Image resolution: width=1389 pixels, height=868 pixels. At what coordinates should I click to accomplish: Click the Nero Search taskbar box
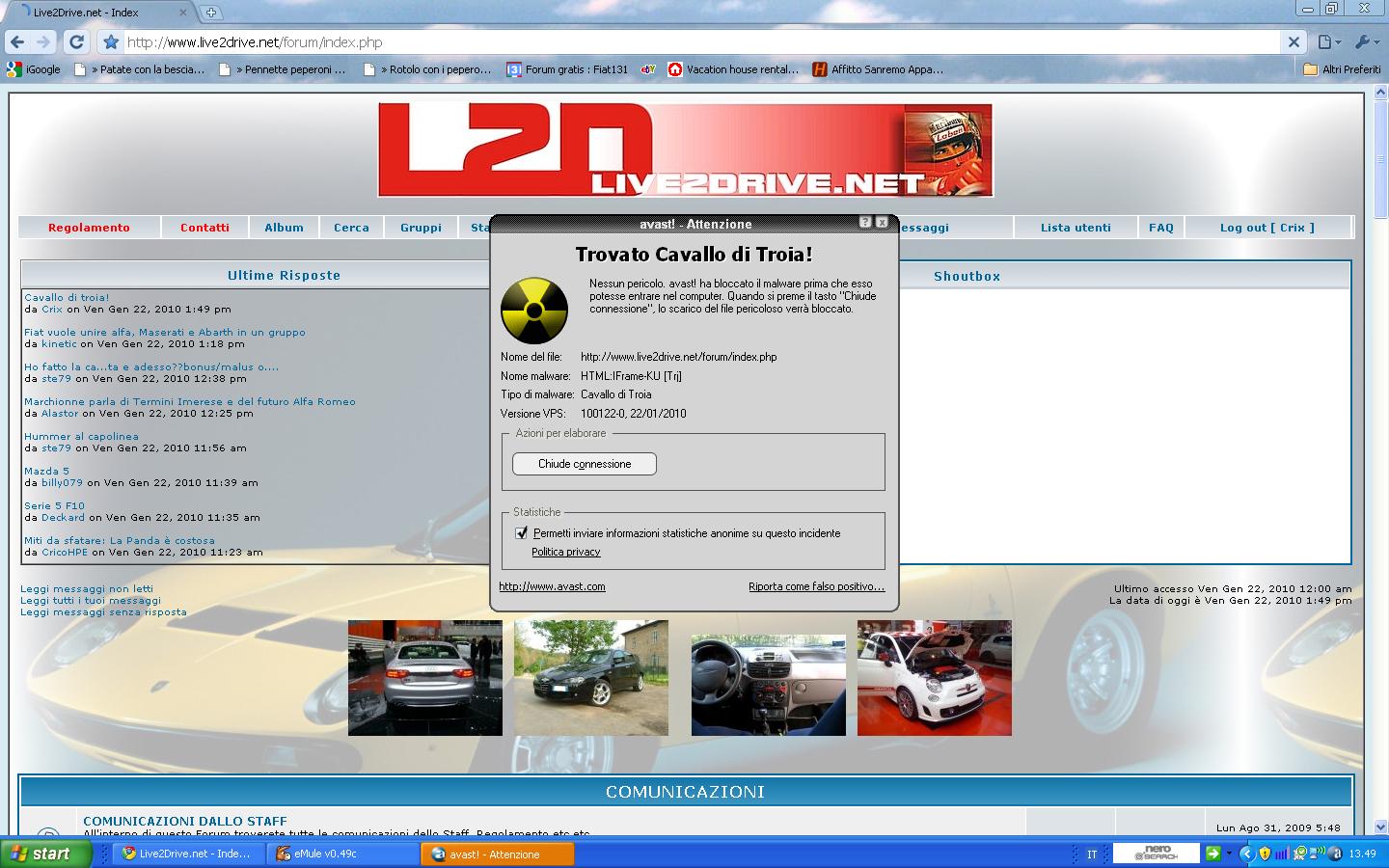tap(1157, 854)
